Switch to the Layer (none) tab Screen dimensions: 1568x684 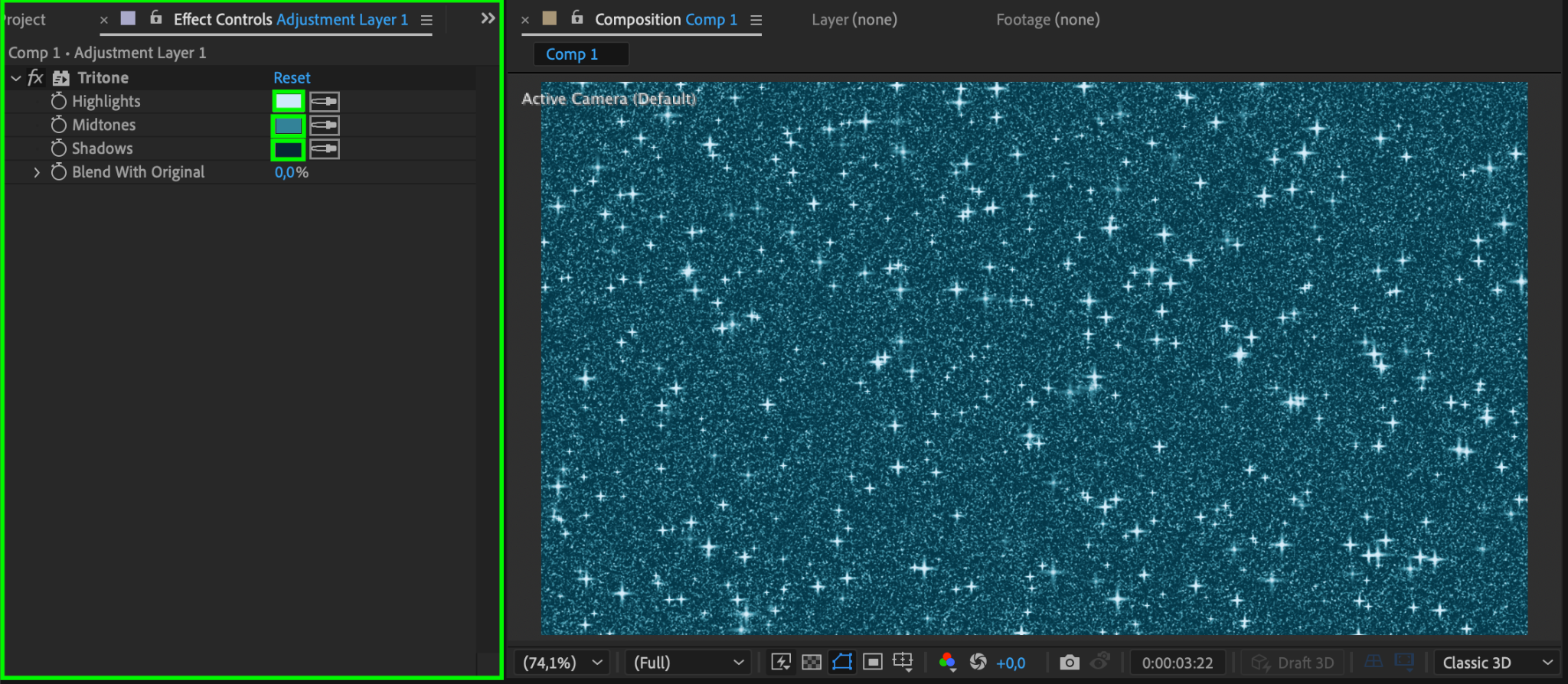(854, 20)
